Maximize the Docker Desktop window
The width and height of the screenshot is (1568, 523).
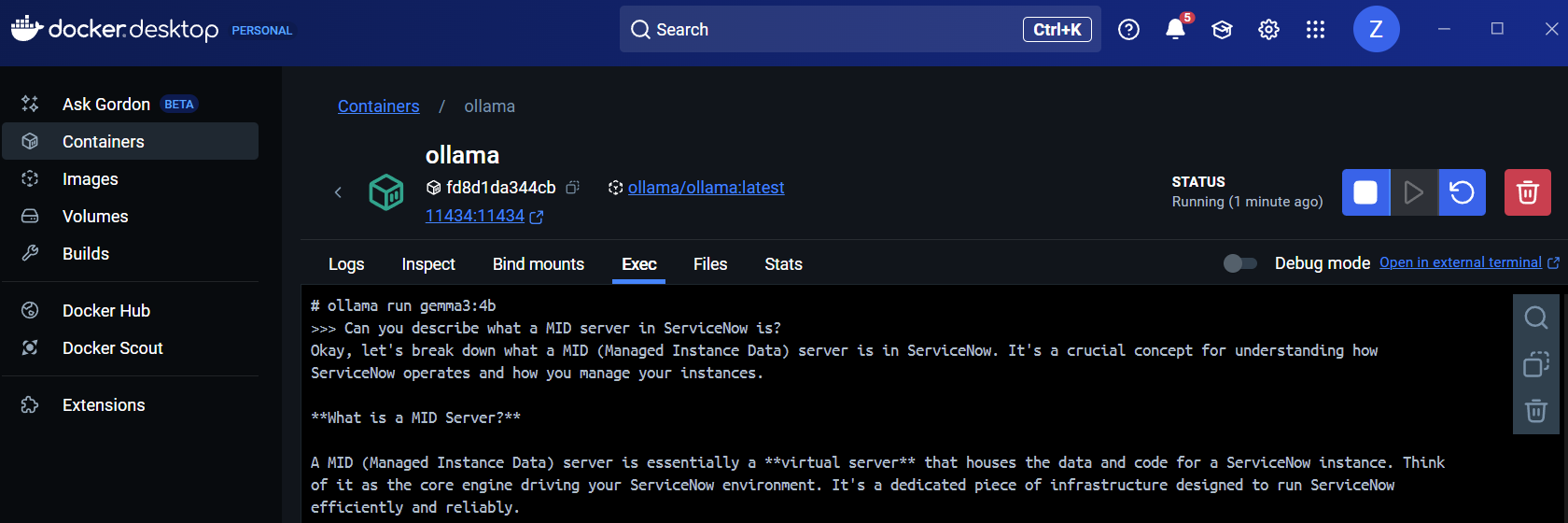(1497, 29)
